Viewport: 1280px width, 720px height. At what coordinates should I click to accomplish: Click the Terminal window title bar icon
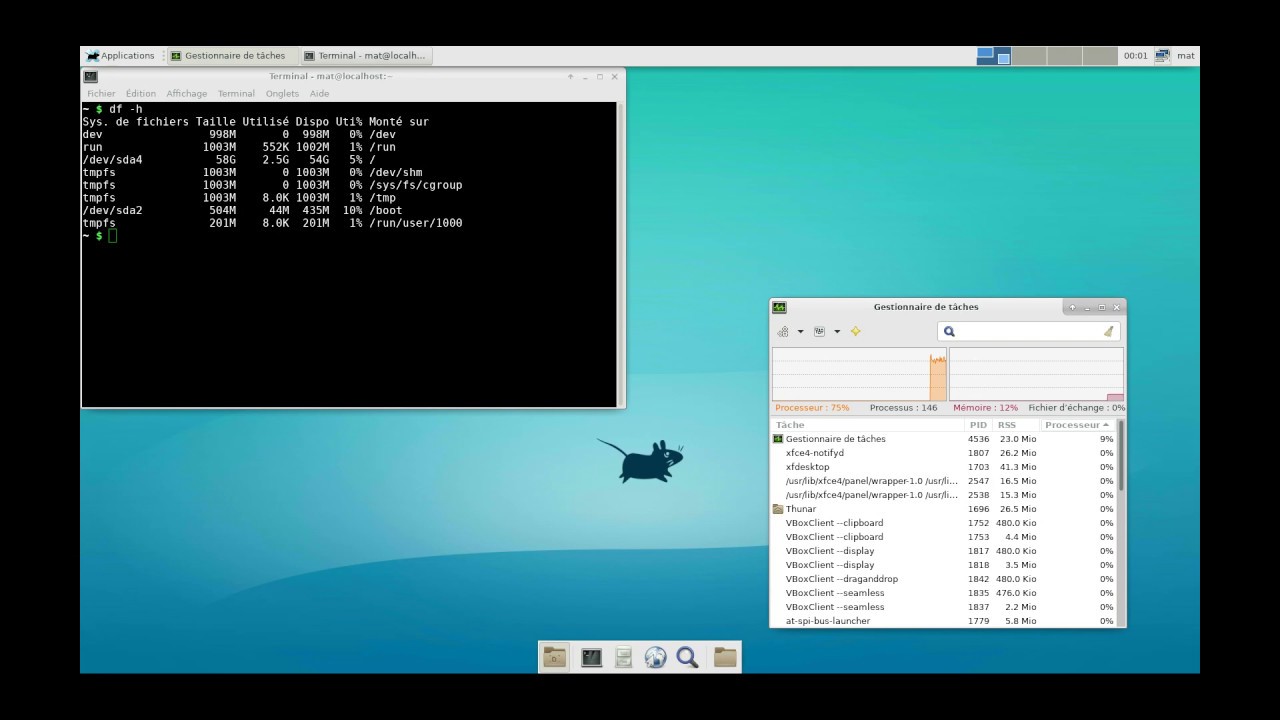(x=91, y=76)
